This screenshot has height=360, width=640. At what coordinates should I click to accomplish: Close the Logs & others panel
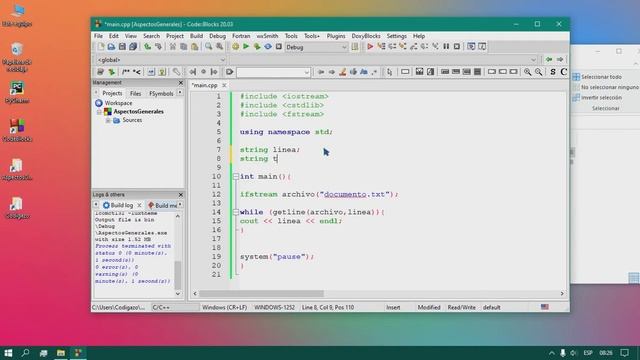181,195
